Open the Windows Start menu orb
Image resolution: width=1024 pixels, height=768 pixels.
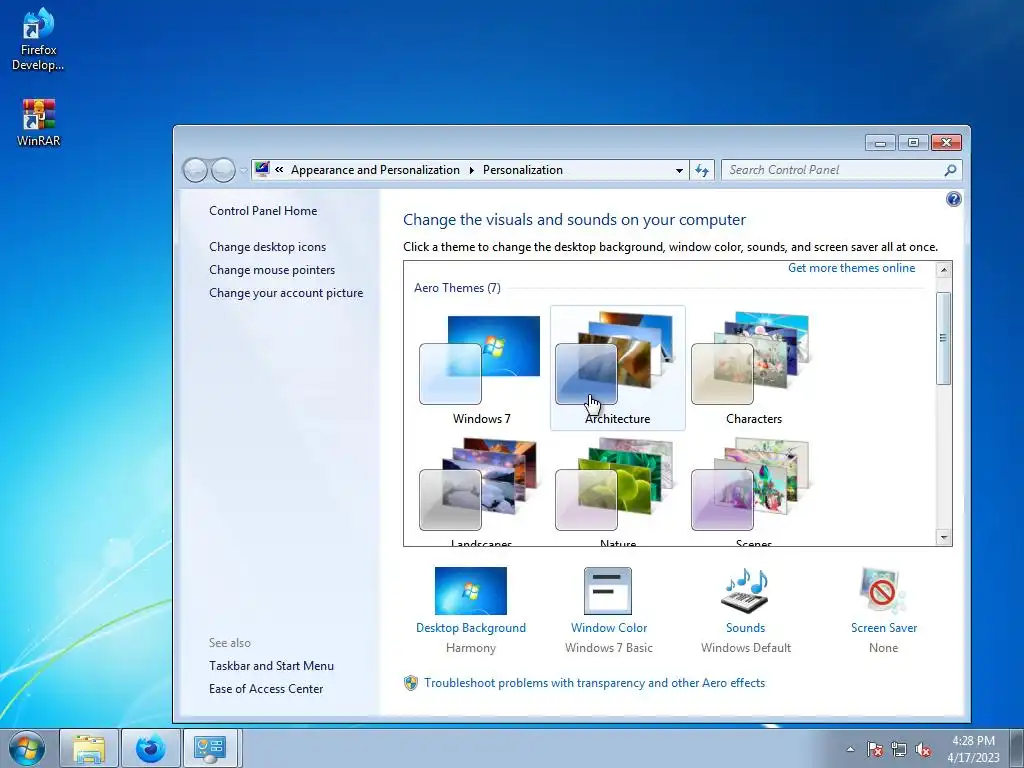pos(27,748)
